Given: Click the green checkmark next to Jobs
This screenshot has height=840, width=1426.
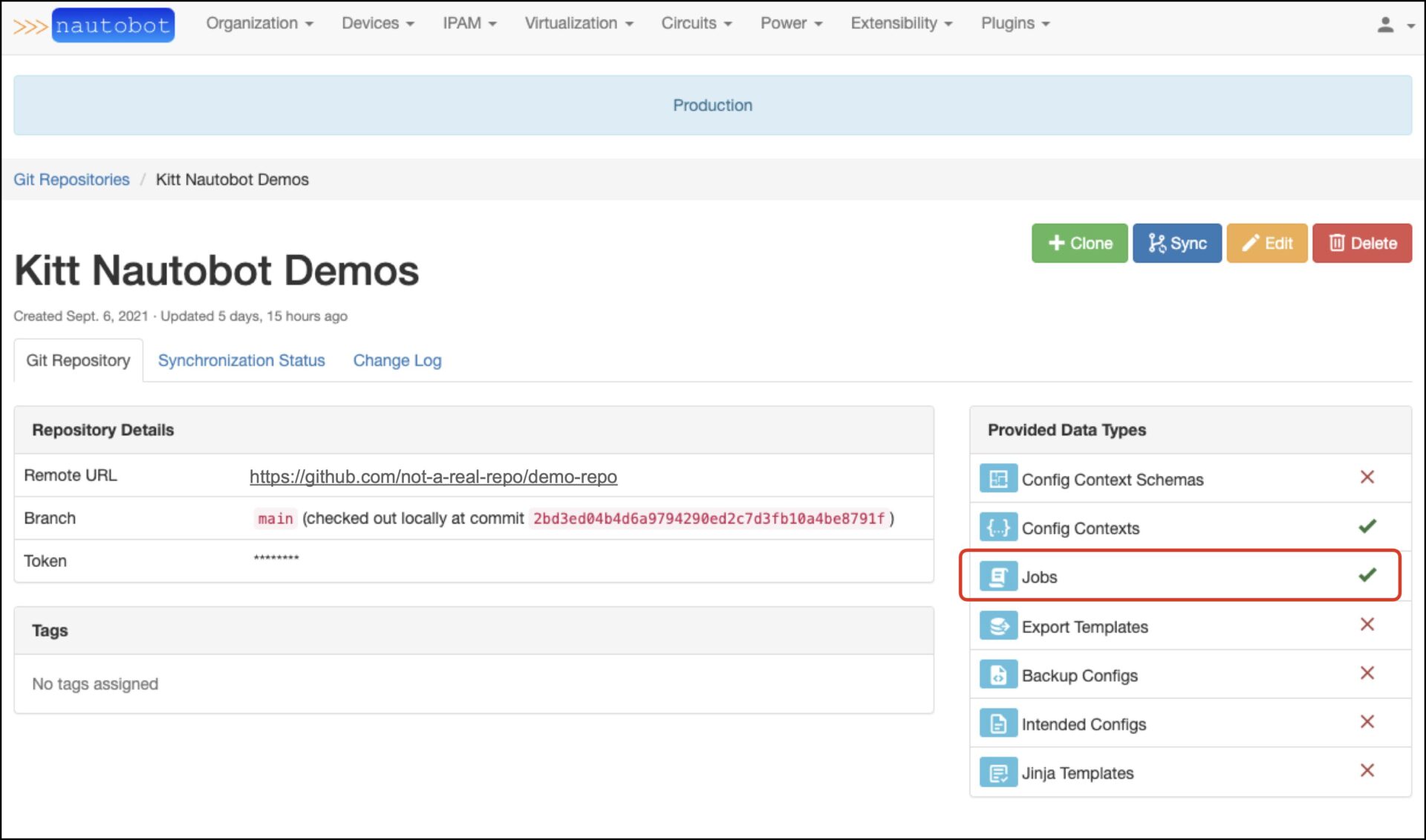Looking at the screenshot, I should 1367,576.
